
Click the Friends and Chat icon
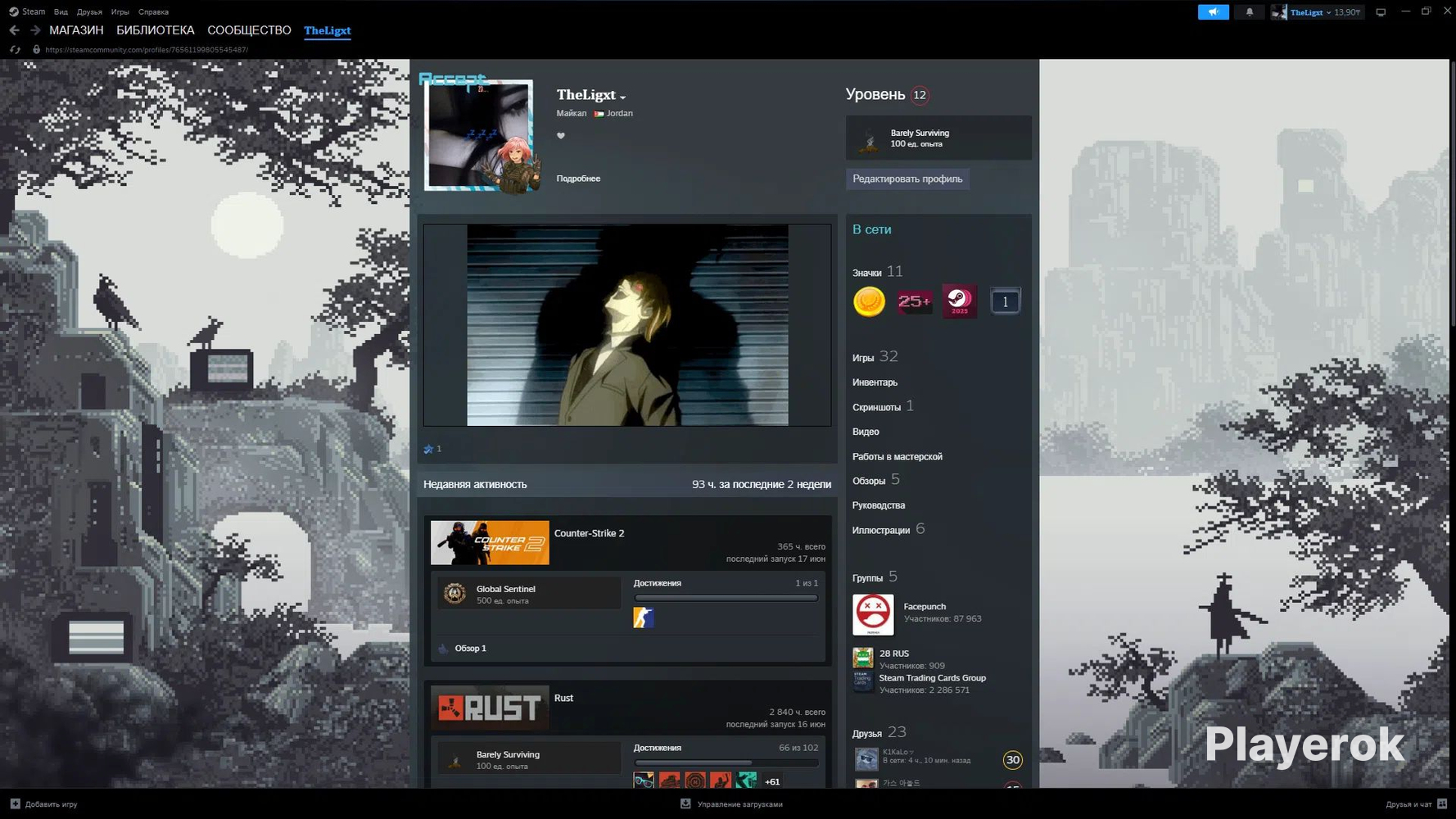pos(1442,804)
